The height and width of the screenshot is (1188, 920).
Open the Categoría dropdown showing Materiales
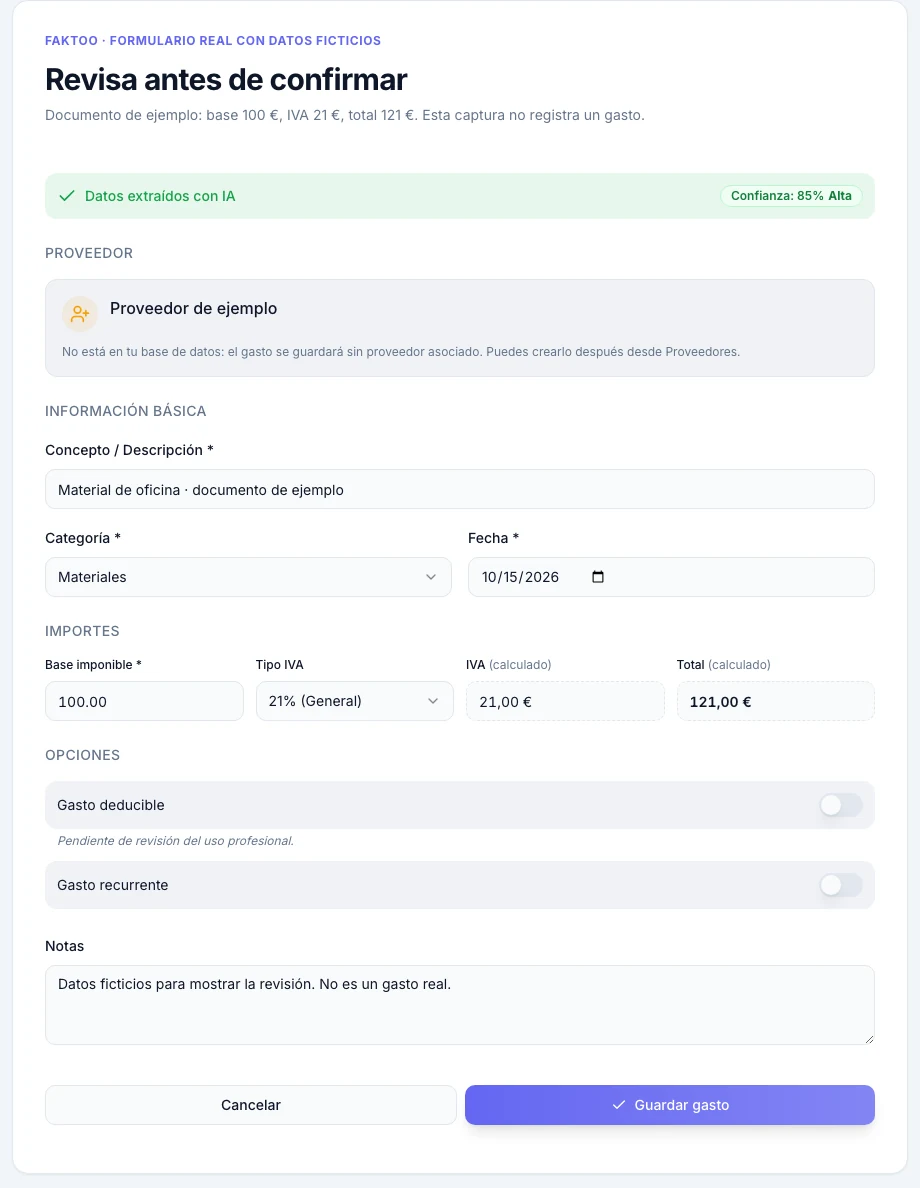coord(248,577)
